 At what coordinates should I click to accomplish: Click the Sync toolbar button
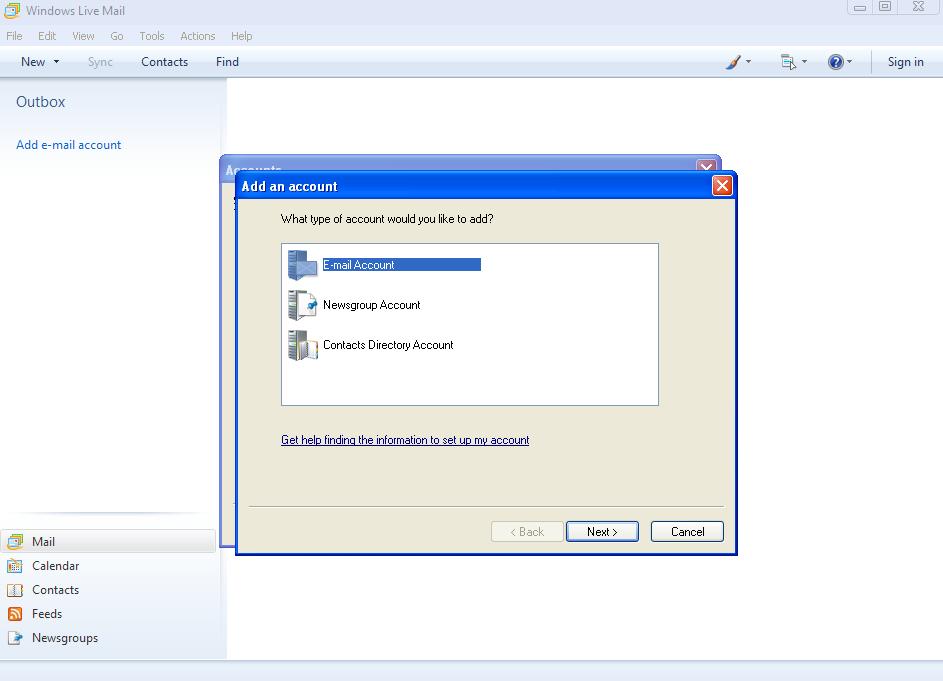pyautogui.click(x=100, y=62)
